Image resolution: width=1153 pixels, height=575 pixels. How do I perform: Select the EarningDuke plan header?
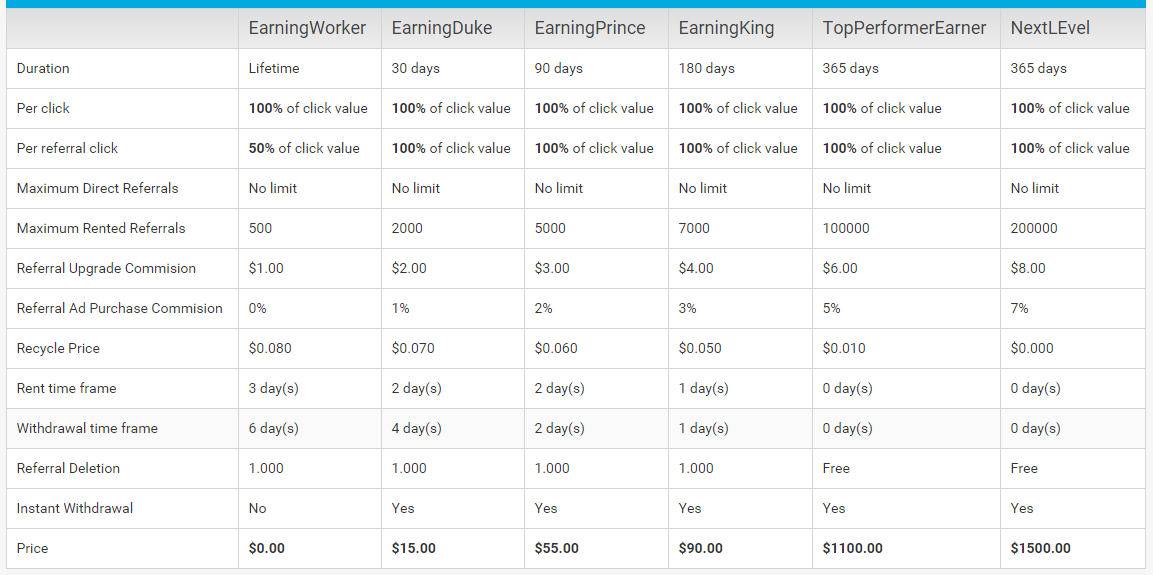pyautogui.click(x=442, y=28)
